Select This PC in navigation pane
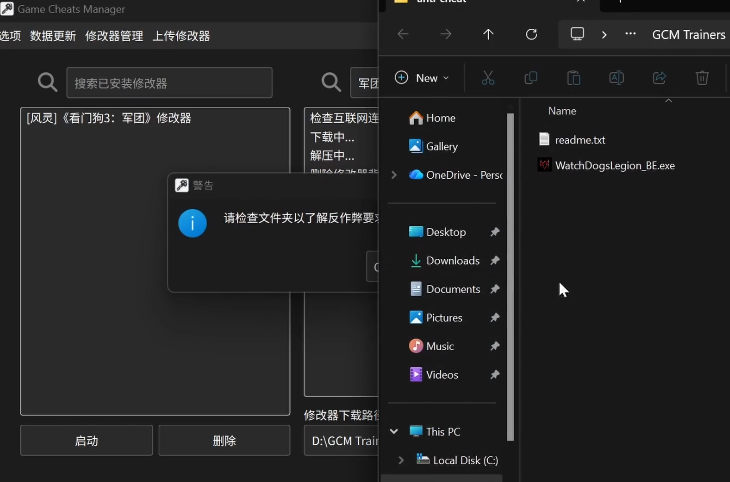 coord(434,431)
